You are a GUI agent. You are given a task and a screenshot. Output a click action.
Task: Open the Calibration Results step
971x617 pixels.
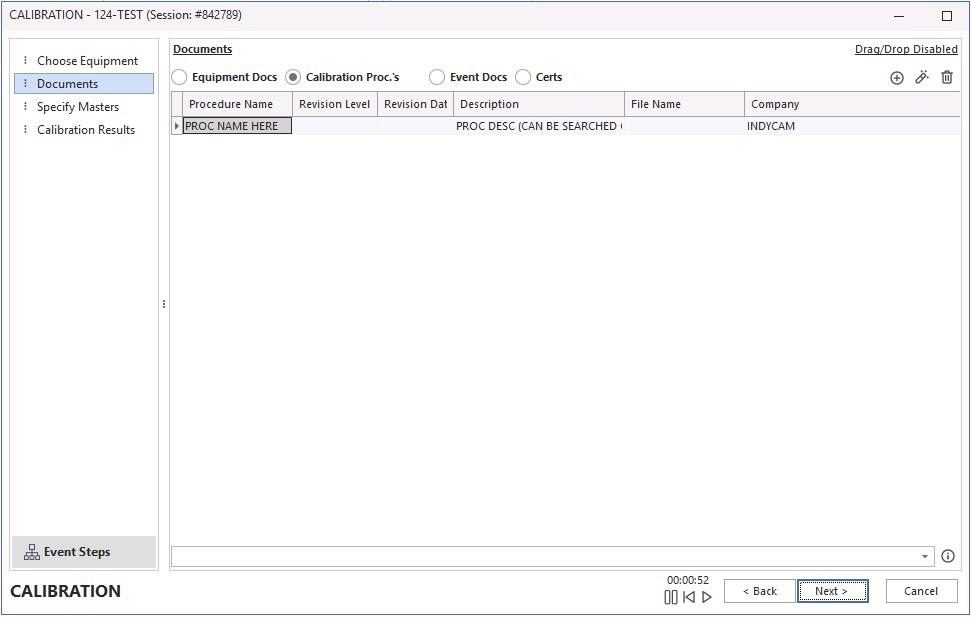coord(86,130)
